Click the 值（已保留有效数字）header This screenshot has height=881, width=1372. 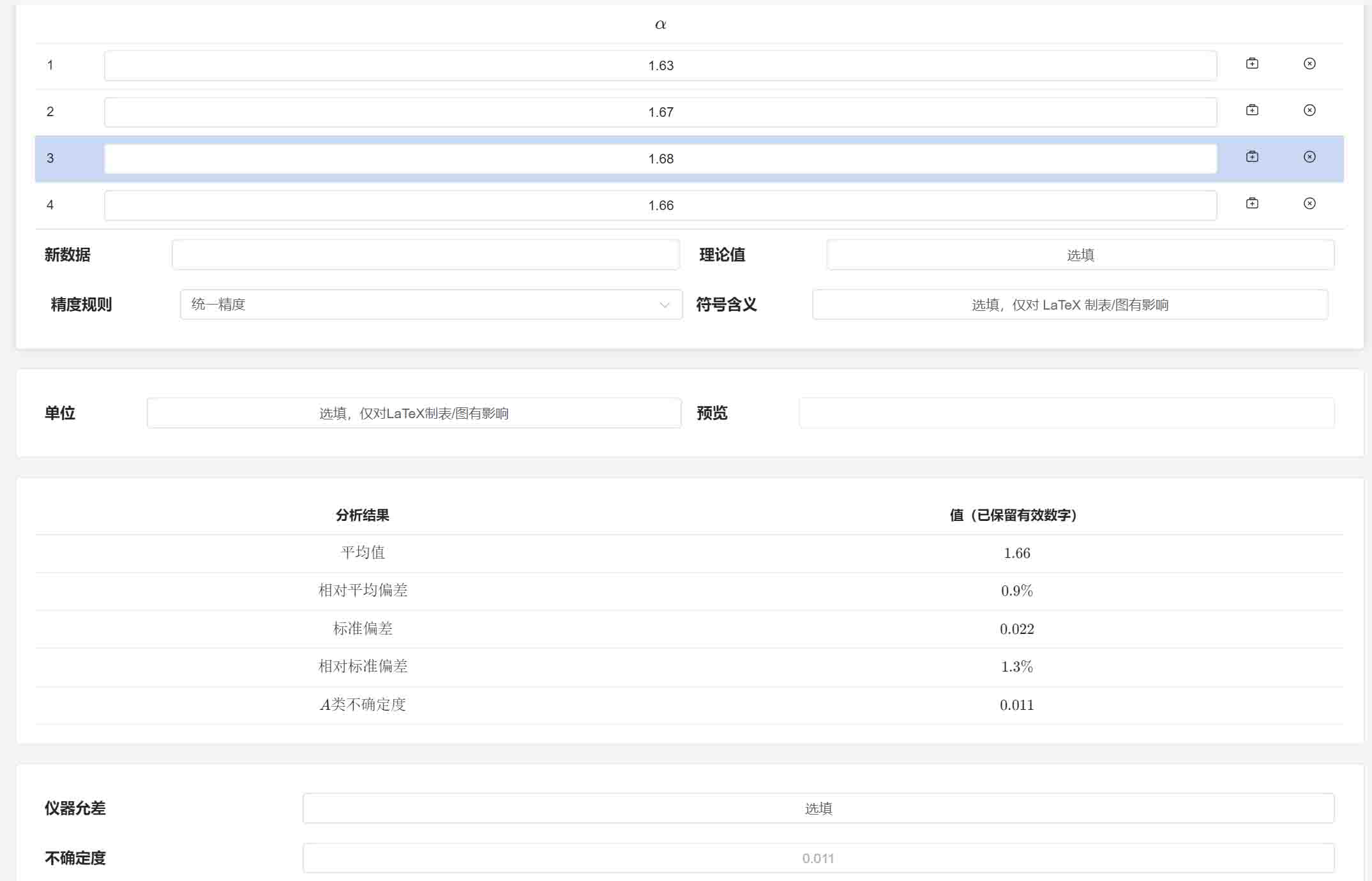(x=1016, y=515)
